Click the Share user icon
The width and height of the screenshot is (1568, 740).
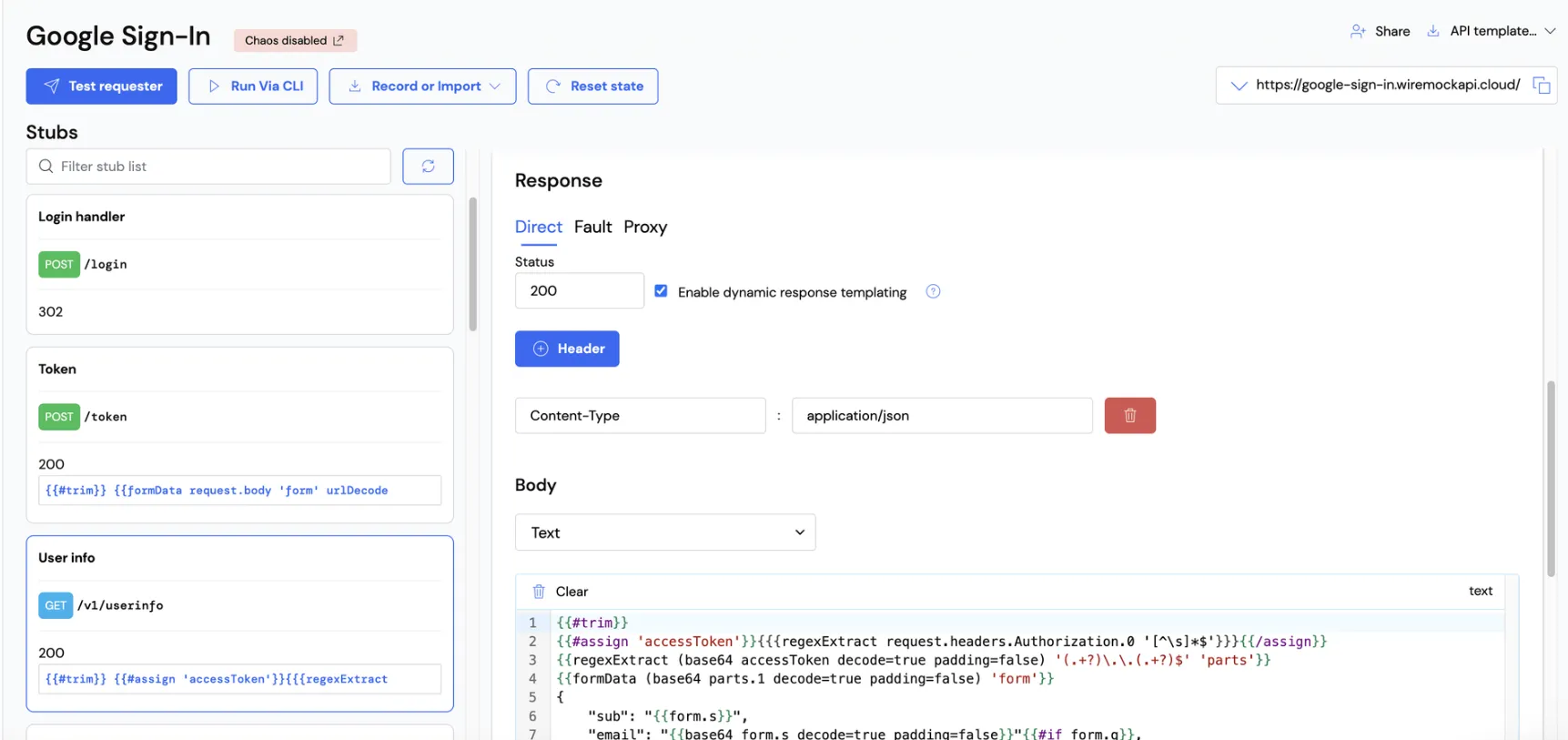[1358, 31]
